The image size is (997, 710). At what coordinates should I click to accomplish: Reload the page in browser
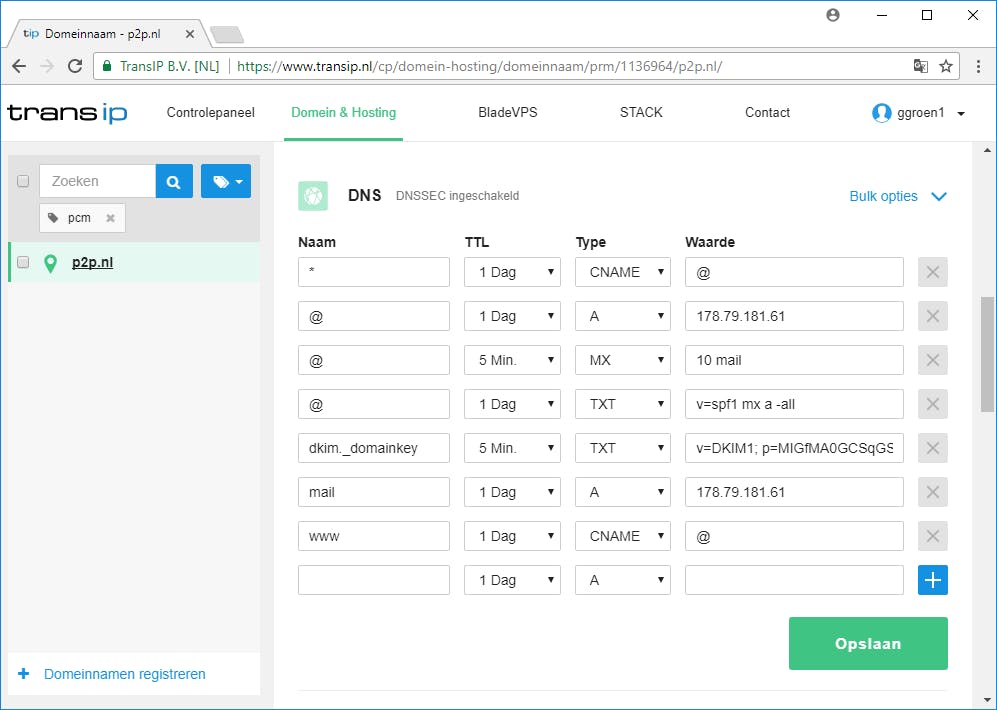[75, 66]
